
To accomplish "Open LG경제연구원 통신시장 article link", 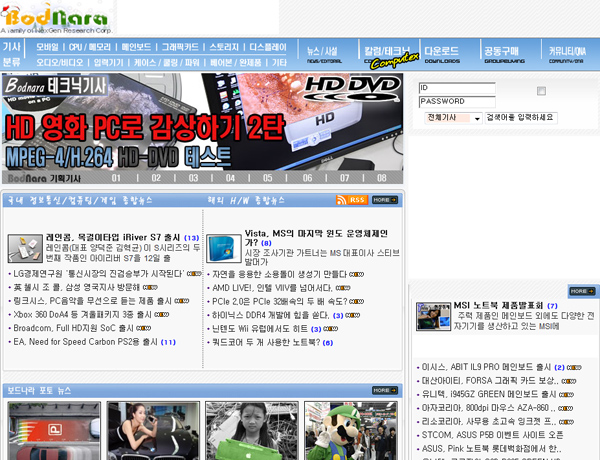I will click(99, 274).
